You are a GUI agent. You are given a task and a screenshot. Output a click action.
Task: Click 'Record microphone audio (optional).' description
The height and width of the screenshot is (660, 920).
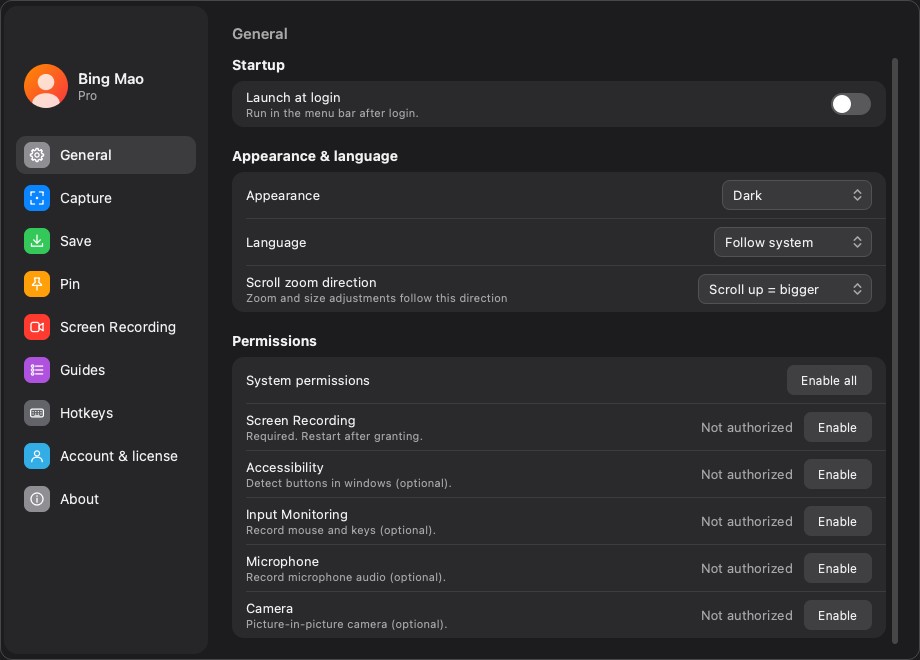pyautogui.click(x=346, y=577)
